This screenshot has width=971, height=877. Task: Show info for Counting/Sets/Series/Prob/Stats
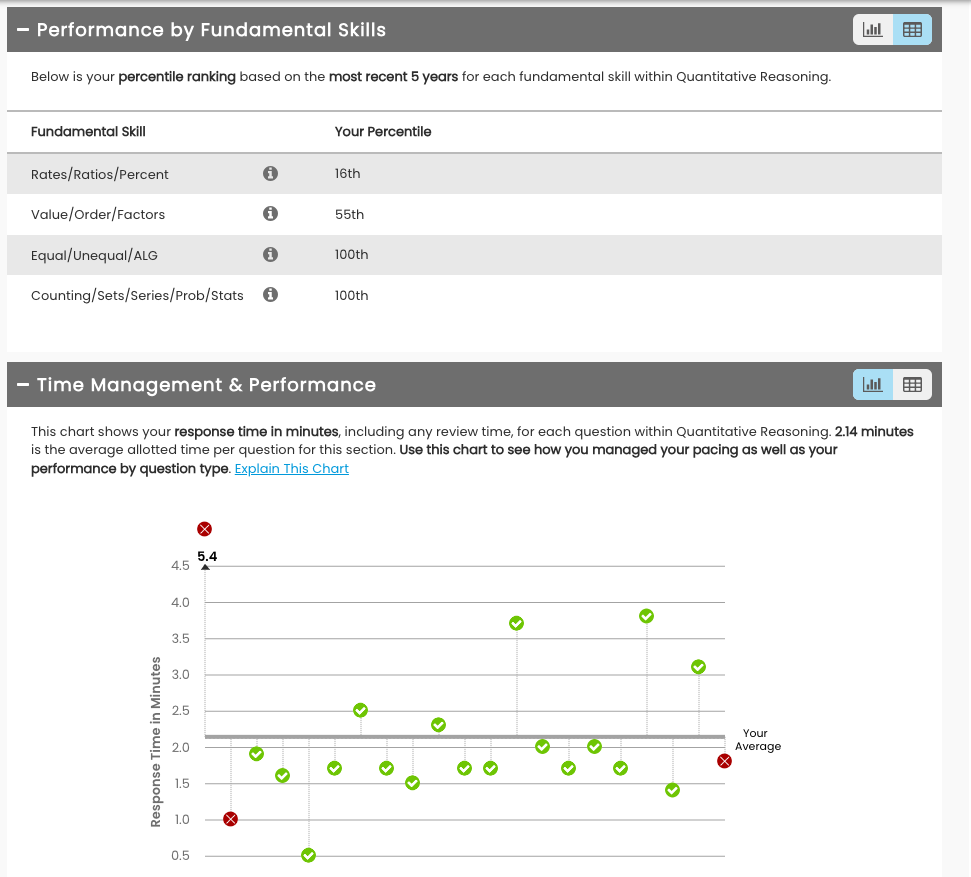[x=270, y=295]
